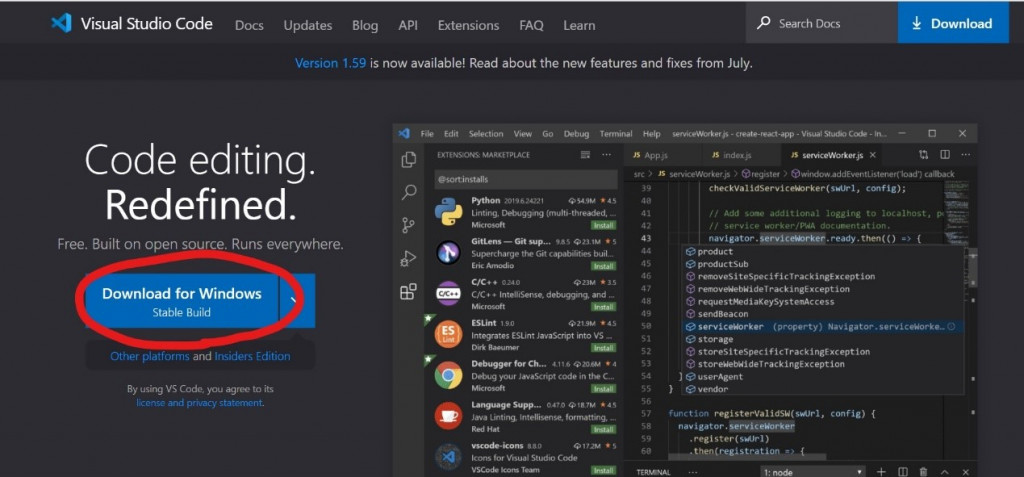Open the File menu in editor preview
This screenshot has height=477, width=1024.
(427, 133)
